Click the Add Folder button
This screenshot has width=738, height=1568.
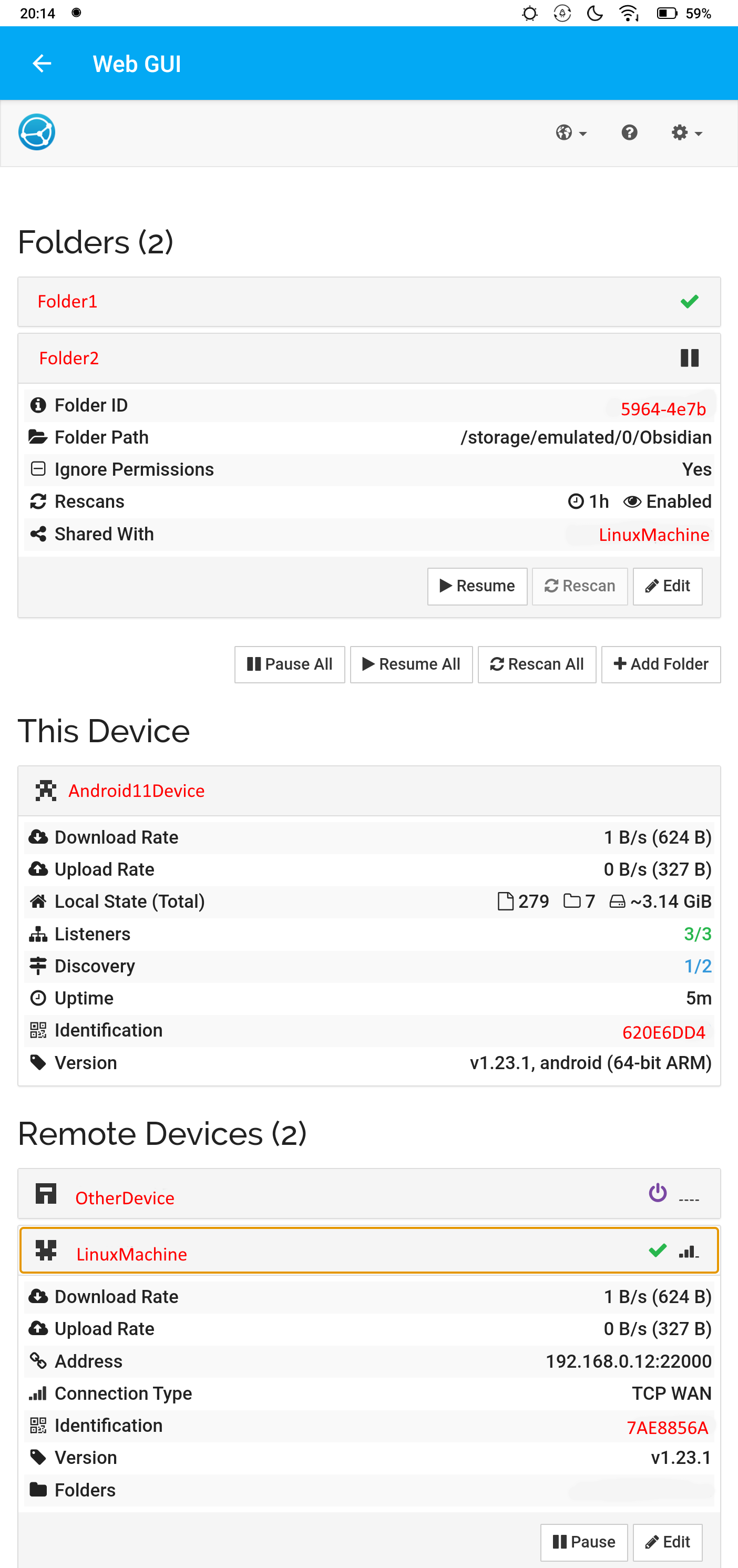[661, 664]
